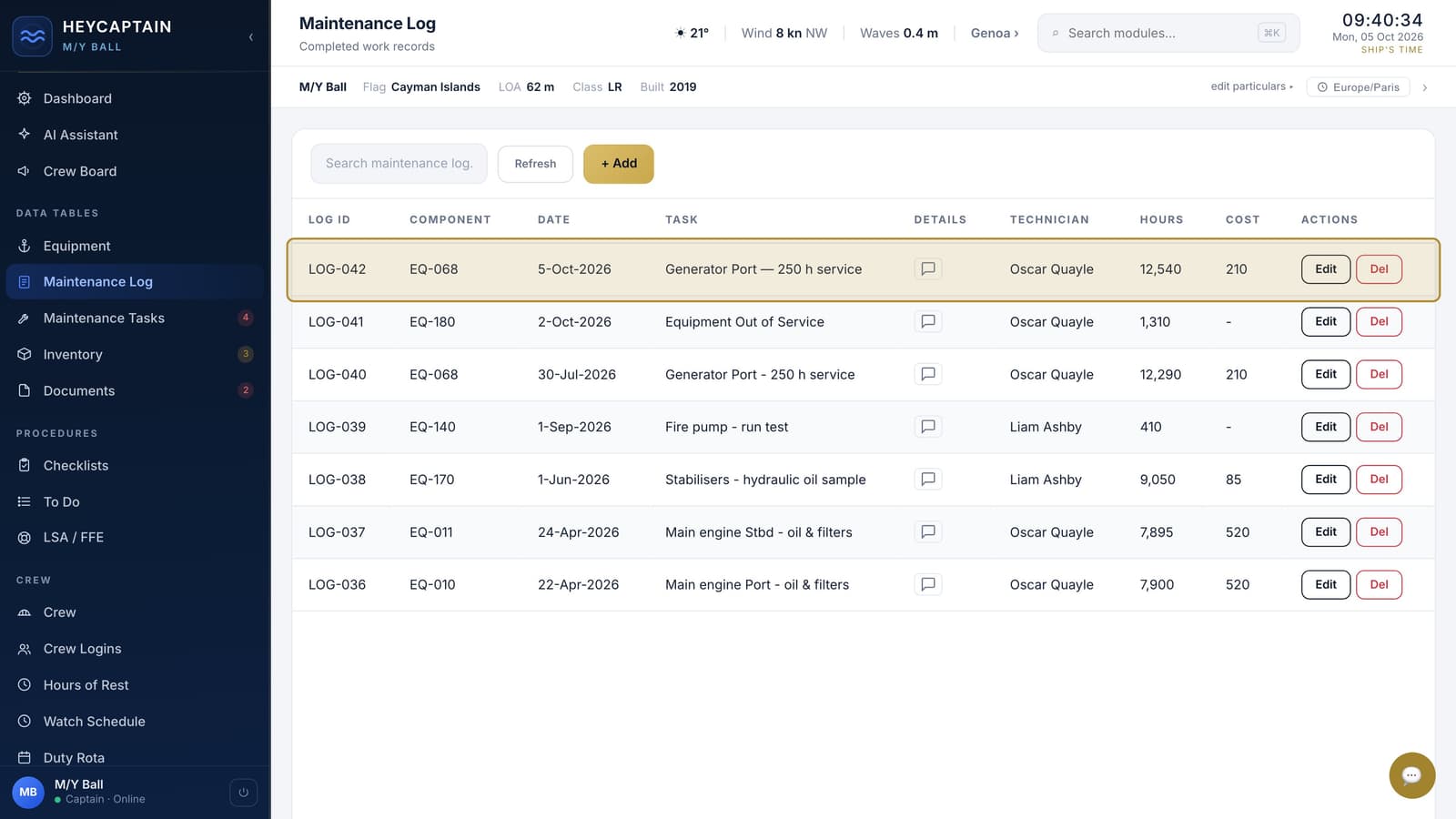The width and height of the screenshot is (1456, 819).
Task: Open LSA / FFE page
Action: point(135,538)
